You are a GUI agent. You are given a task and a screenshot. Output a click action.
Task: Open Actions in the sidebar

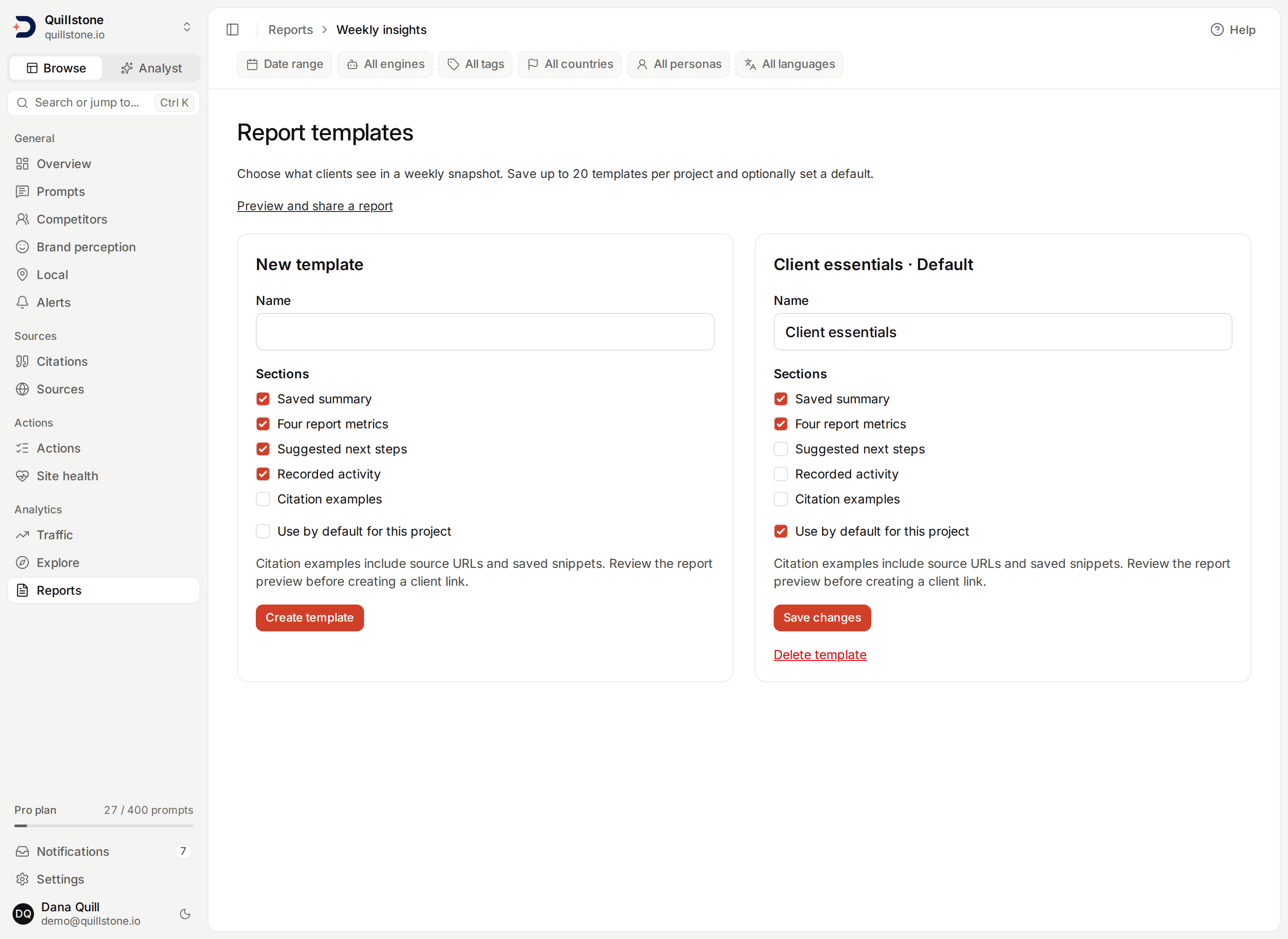point(103,448)
